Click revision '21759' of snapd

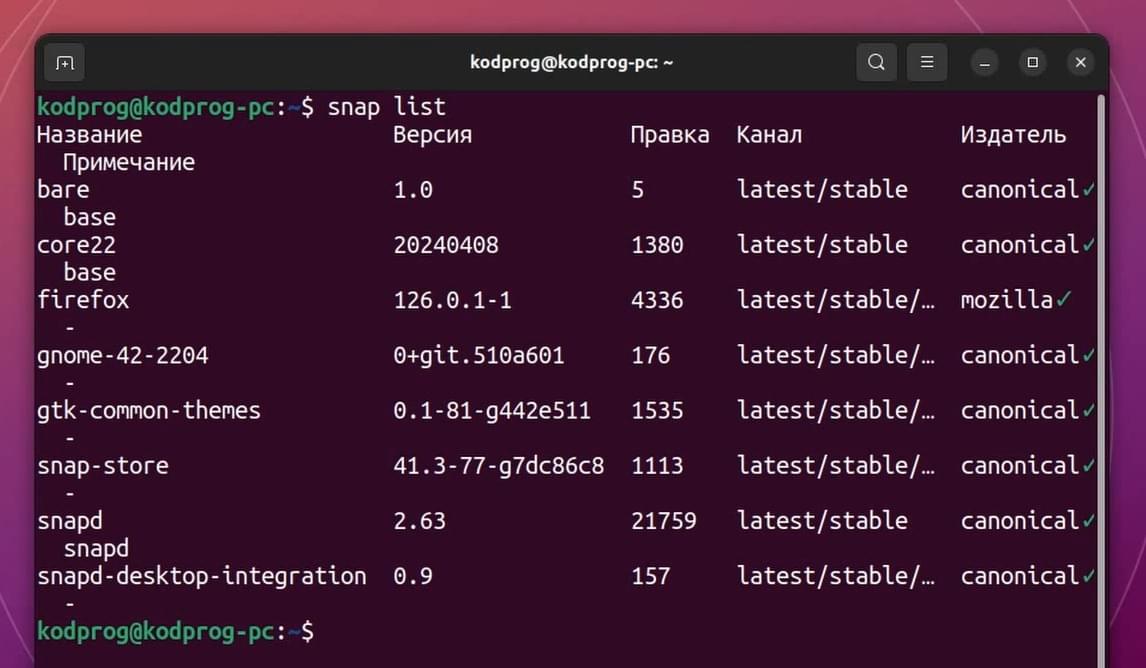664,521
